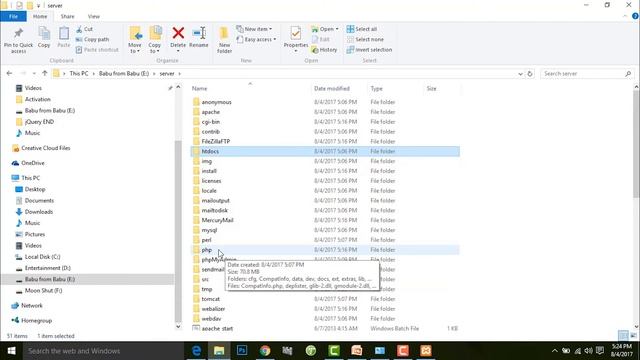The width and height of the screenshot is (640, 360).
Task: Select the webalizer folder
Action: tap(213, 309)
